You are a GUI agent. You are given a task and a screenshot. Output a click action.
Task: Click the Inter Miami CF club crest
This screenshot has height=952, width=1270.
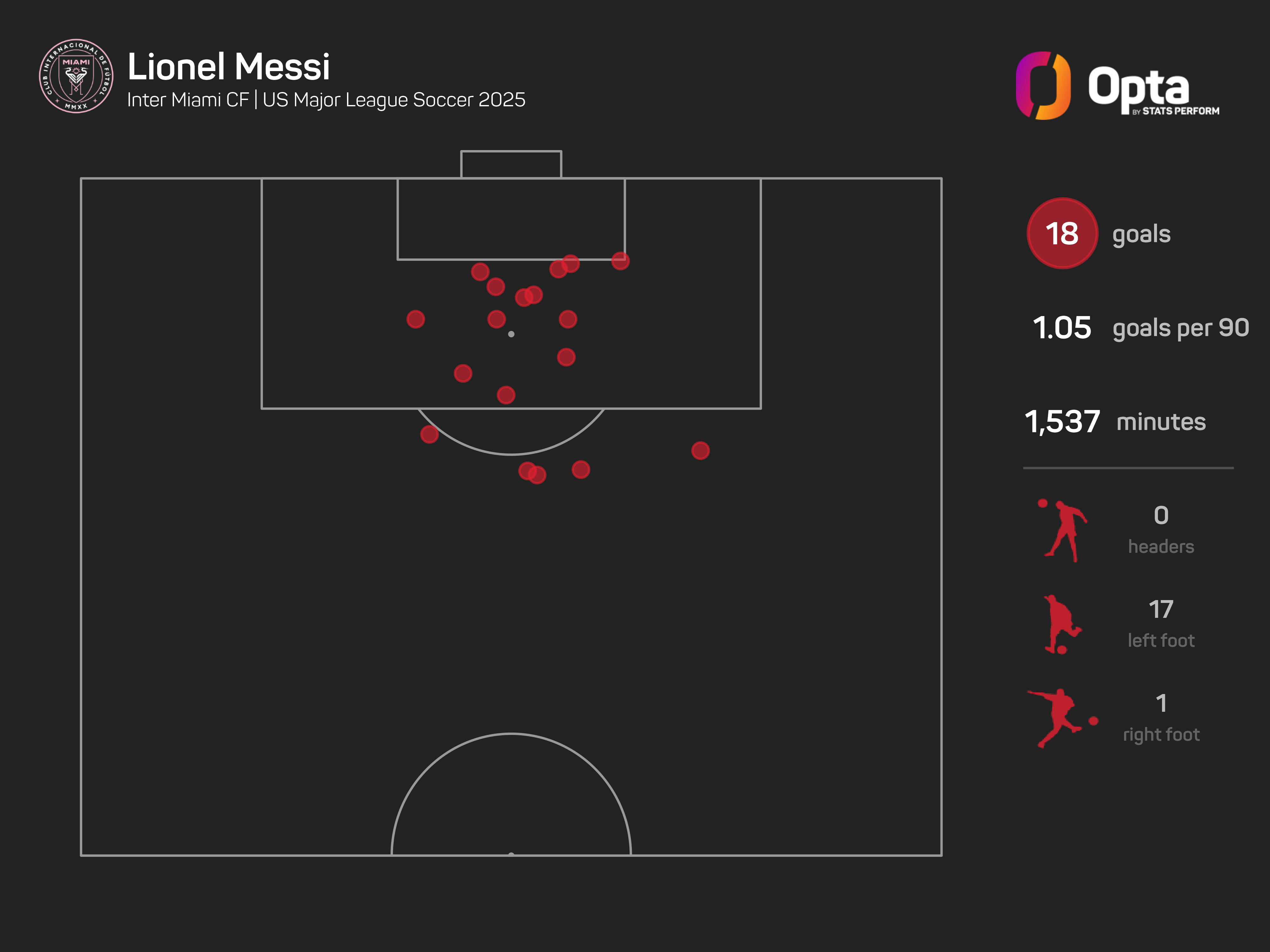click(x=76, y=76)
